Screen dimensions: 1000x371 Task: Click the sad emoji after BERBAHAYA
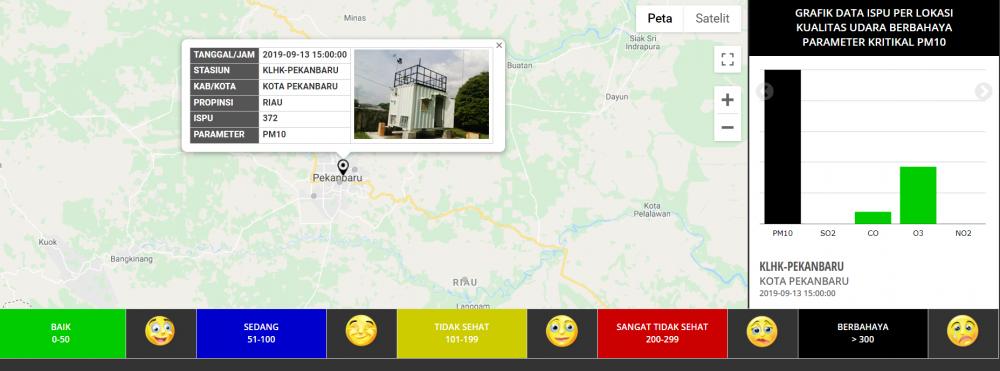coord(962,331)
